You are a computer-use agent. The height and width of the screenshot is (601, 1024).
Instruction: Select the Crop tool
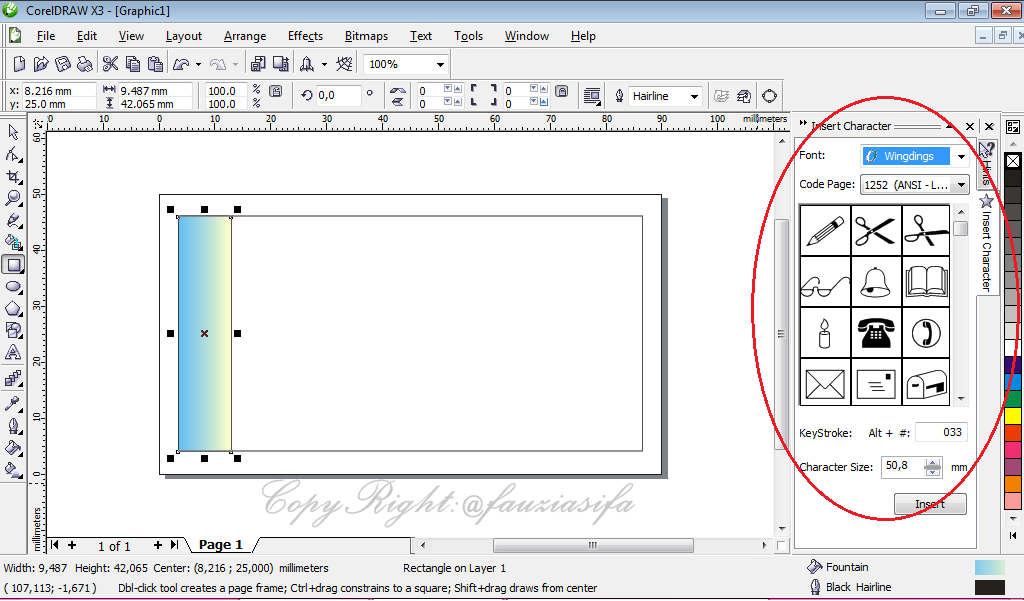pyautogui.click(x=13, y=176)
